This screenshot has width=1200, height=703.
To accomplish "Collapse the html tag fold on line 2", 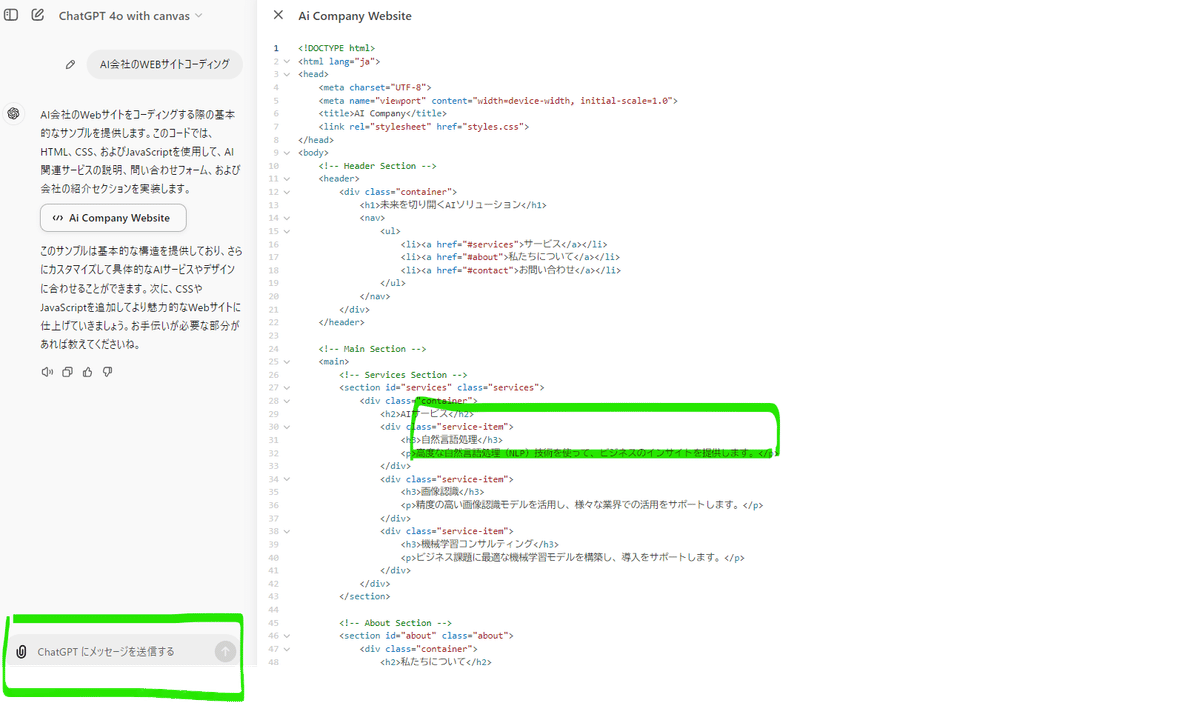I will [x=287, y=61].
